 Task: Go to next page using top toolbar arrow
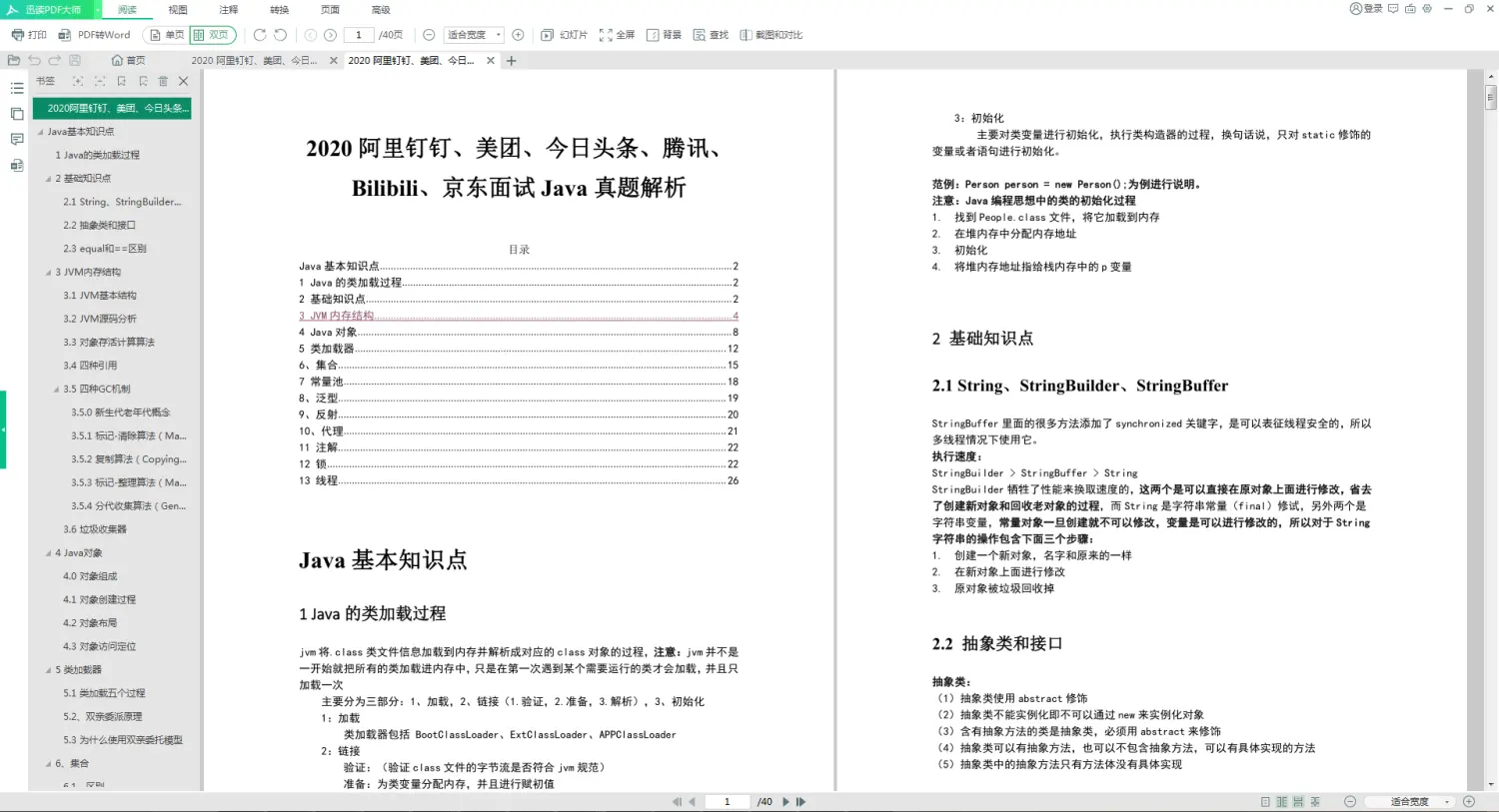pyautogui.click(x=331, y=35)
